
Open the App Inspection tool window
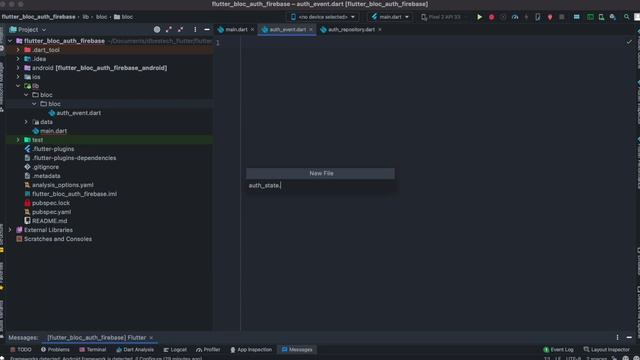click(x=251, y=349)
